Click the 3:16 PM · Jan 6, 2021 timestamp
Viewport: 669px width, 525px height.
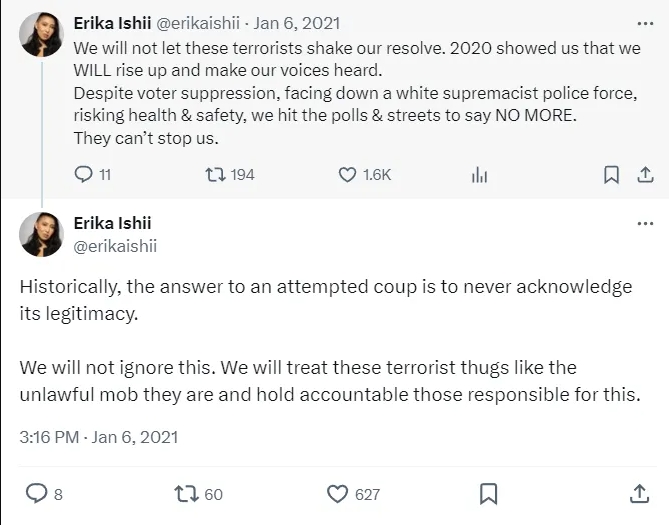(99, 437)
